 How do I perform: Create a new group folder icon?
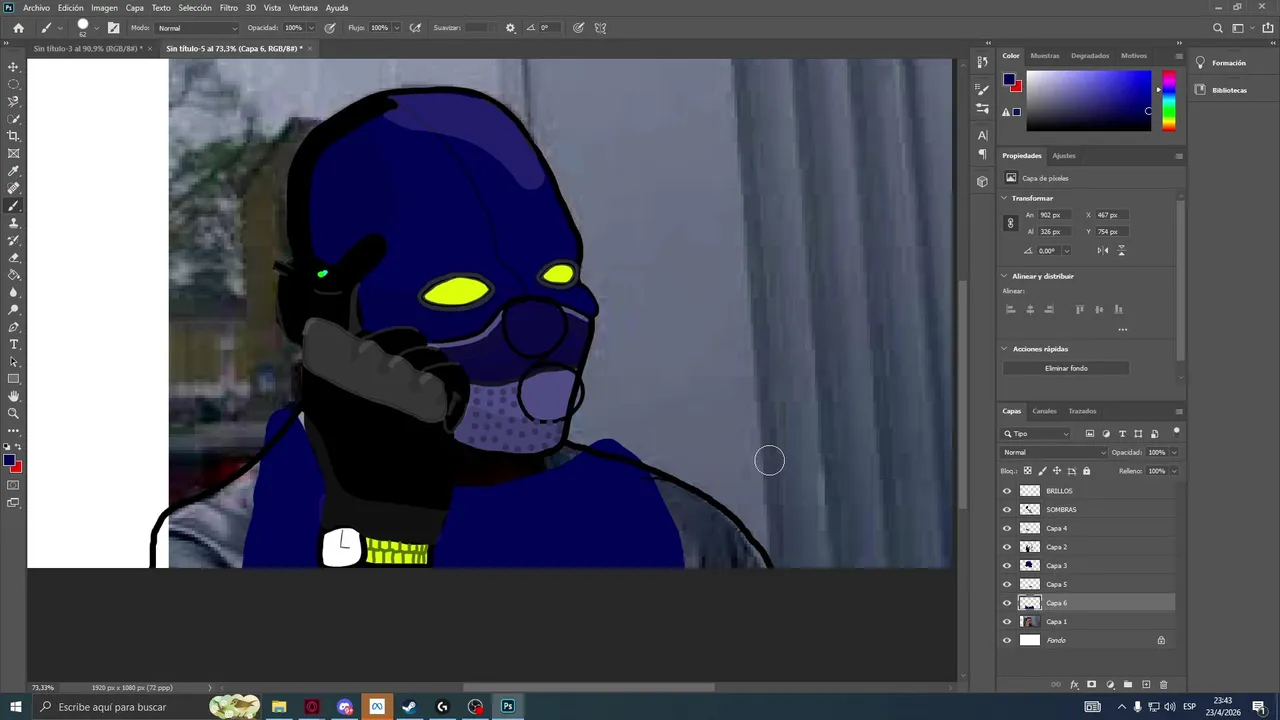1128,685
